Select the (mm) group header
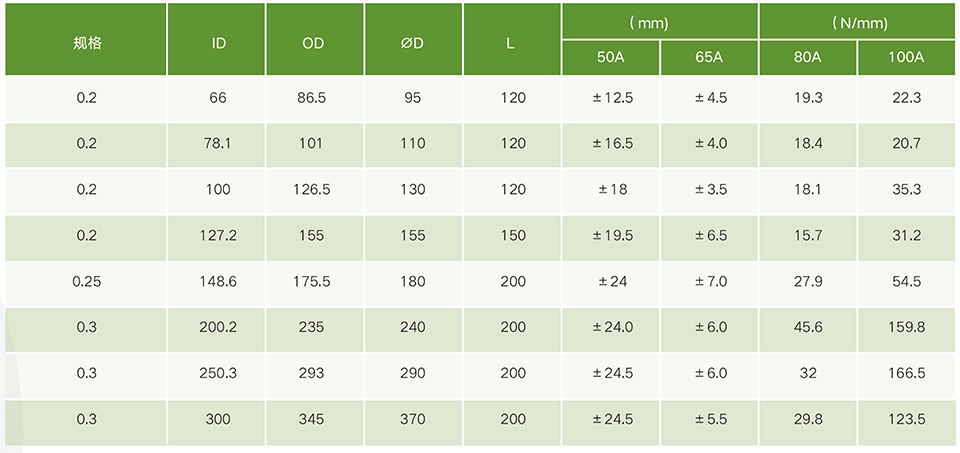This screenshot has height=453, width=960. [x=660, y=22]
